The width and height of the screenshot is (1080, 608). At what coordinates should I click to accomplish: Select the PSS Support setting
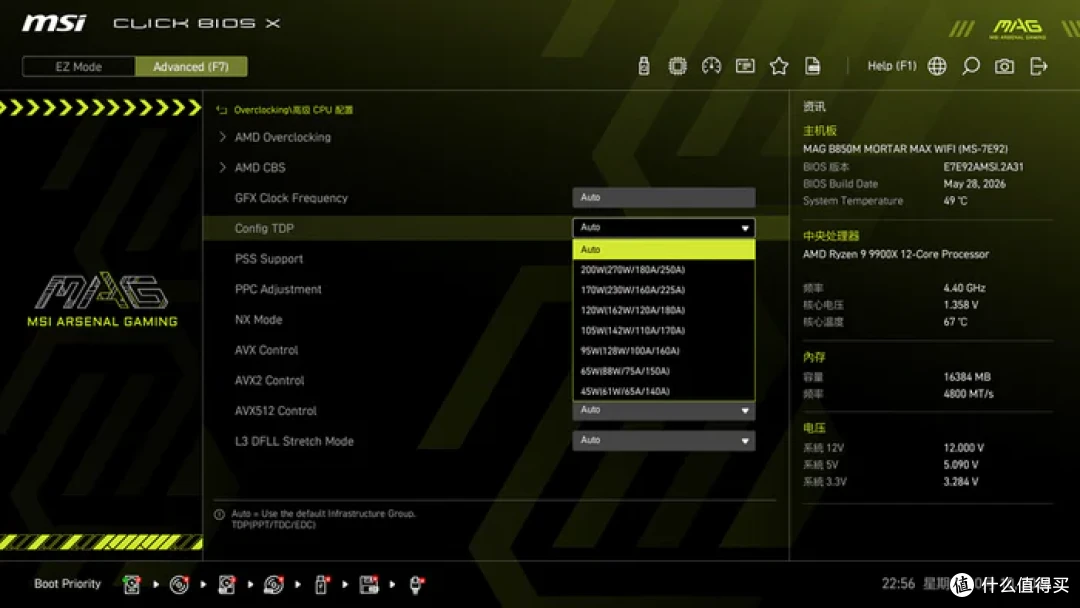tap(269, 259)
